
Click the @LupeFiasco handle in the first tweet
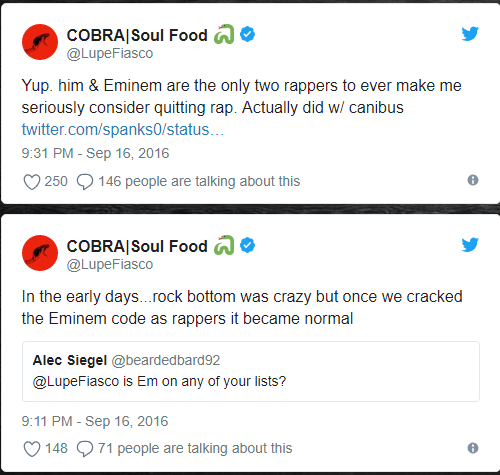(x=110, y=53)
